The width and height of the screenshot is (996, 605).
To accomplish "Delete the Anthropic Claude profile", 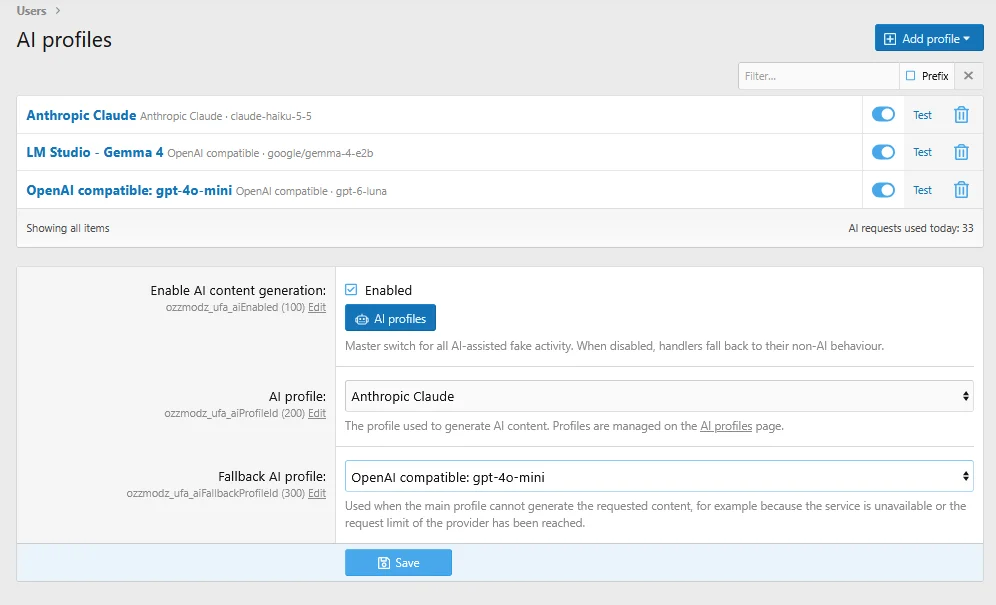I will click(x=961, y=115).
